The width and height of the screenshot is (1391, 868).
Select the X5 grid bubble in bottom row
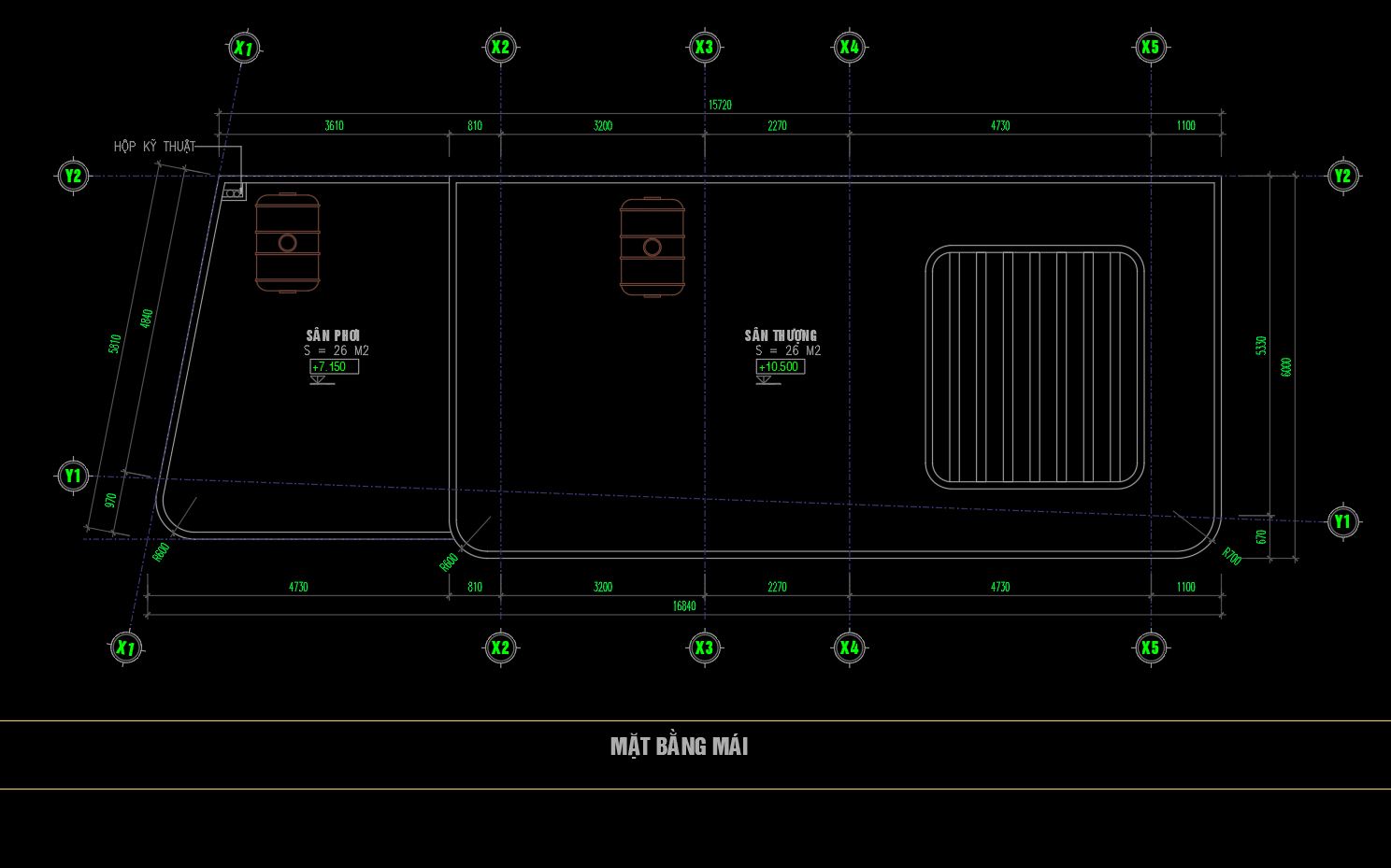1151,647
